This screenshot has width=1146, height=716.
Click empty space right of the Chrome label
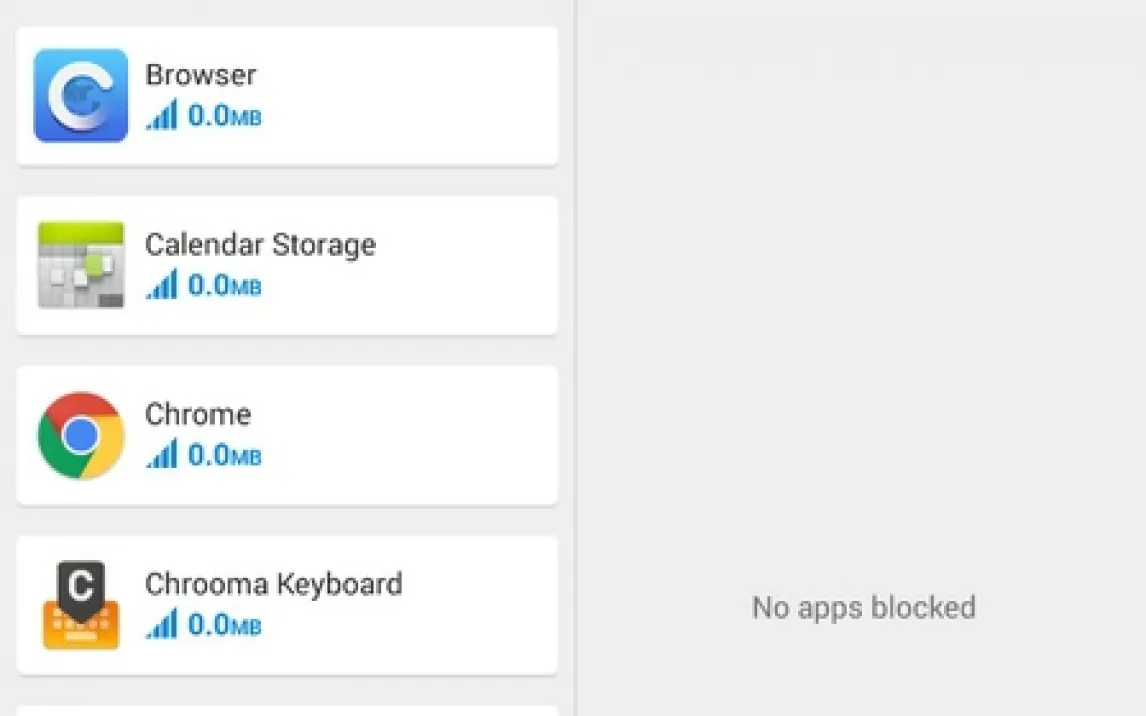(420, 435)
